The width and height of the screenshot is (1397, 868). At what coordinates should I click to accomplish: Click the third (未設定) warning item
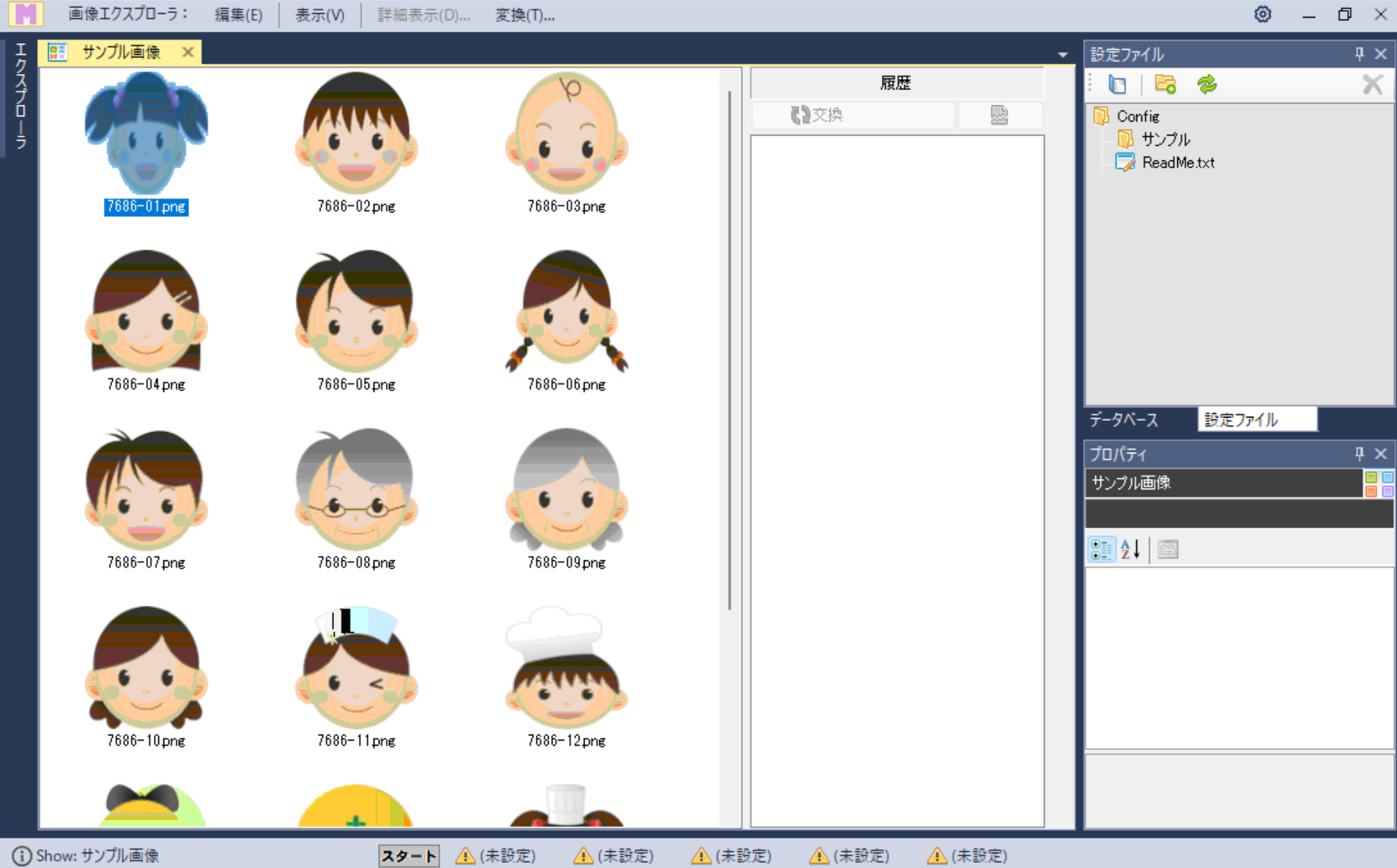(732, 856)
